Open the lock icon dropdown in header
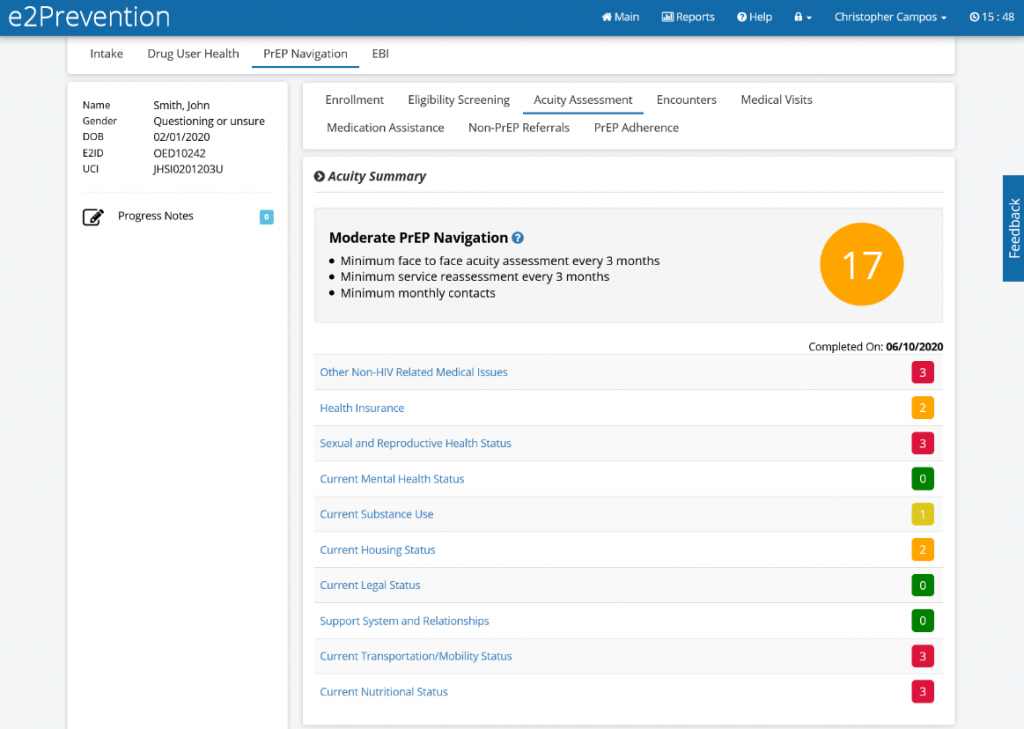1024x729 pixels. click(802, 17)
